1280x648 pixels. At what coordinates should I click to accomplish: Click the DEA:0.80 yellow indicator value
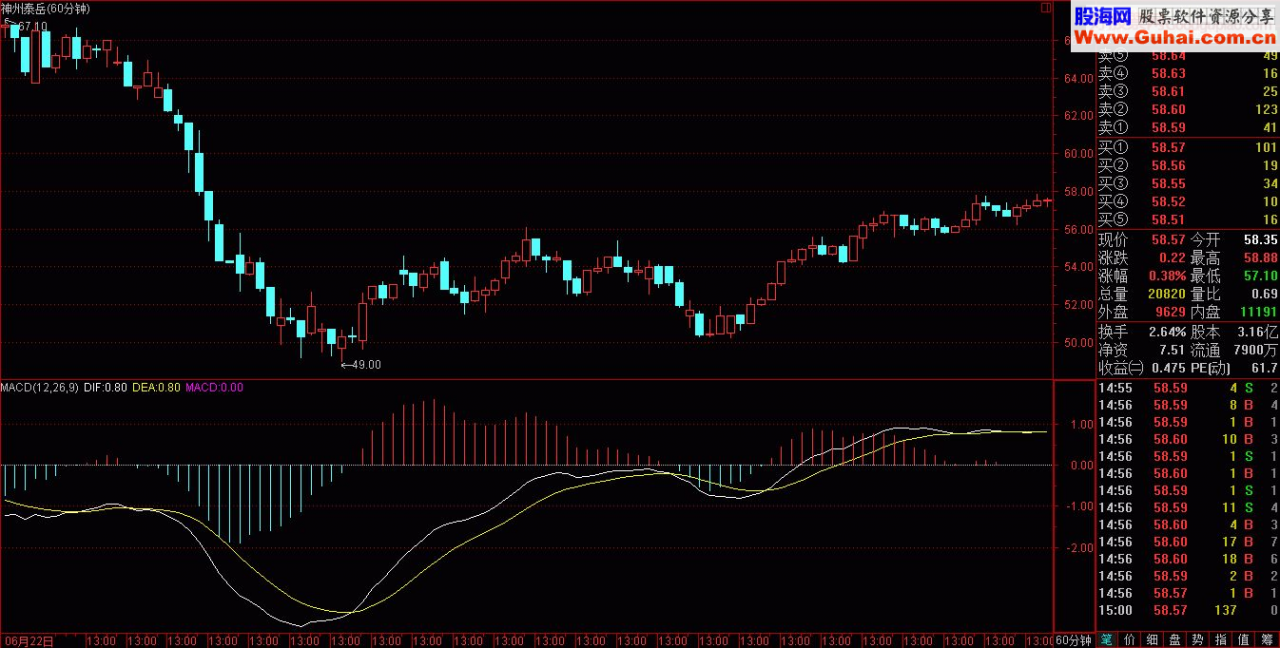158,387
